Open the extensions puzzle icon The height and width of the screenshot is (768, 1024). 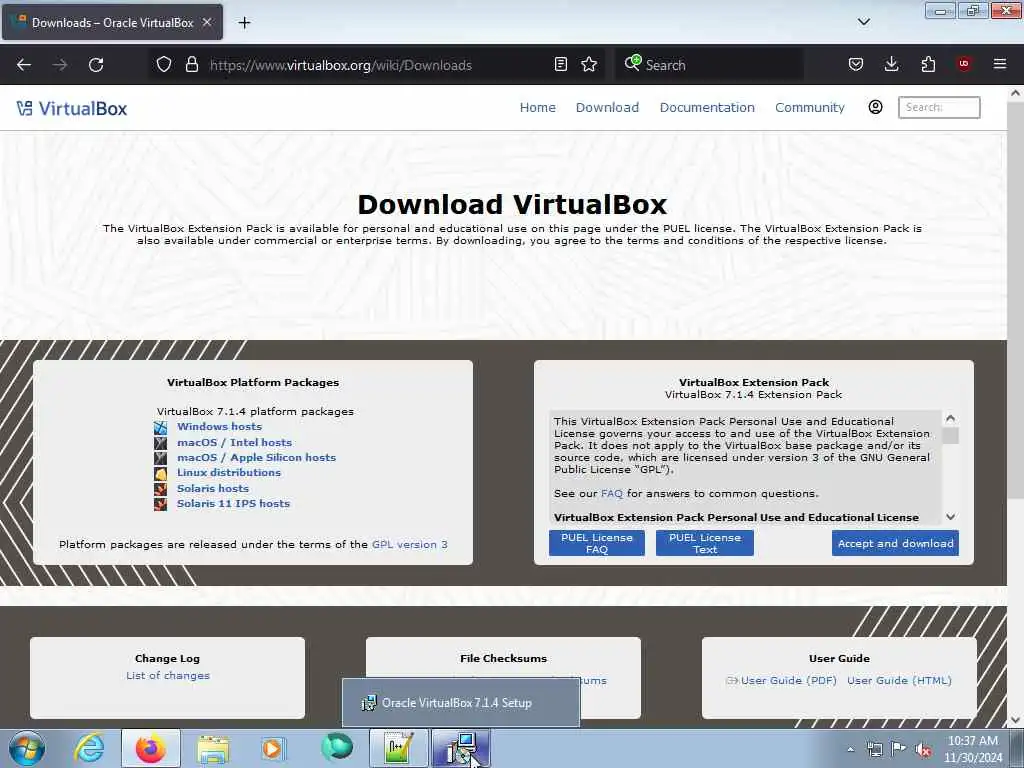tap(928, 65)
